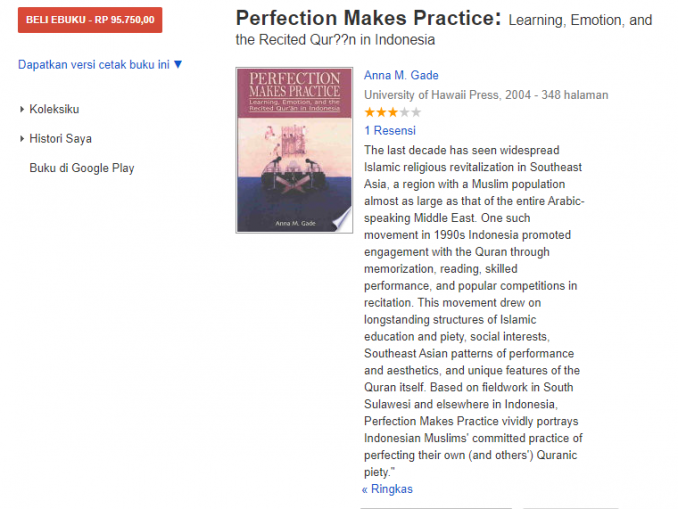Click the fifth gray rating star
Viewport: 678px width, 509px height.
(416, 113)
